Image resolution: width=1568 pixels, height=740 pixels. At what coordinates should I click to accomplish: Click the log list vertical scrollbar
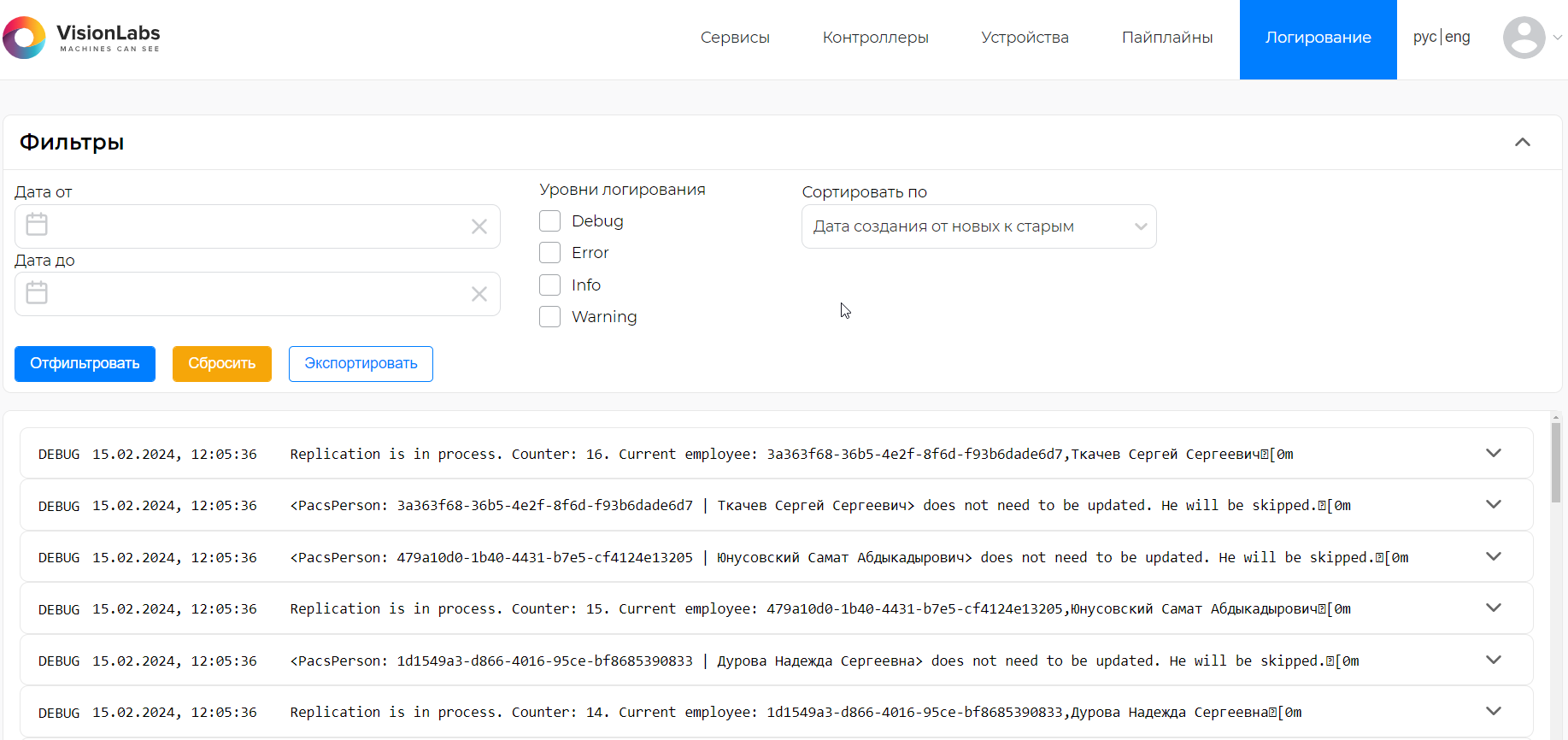coord(1555,461)
